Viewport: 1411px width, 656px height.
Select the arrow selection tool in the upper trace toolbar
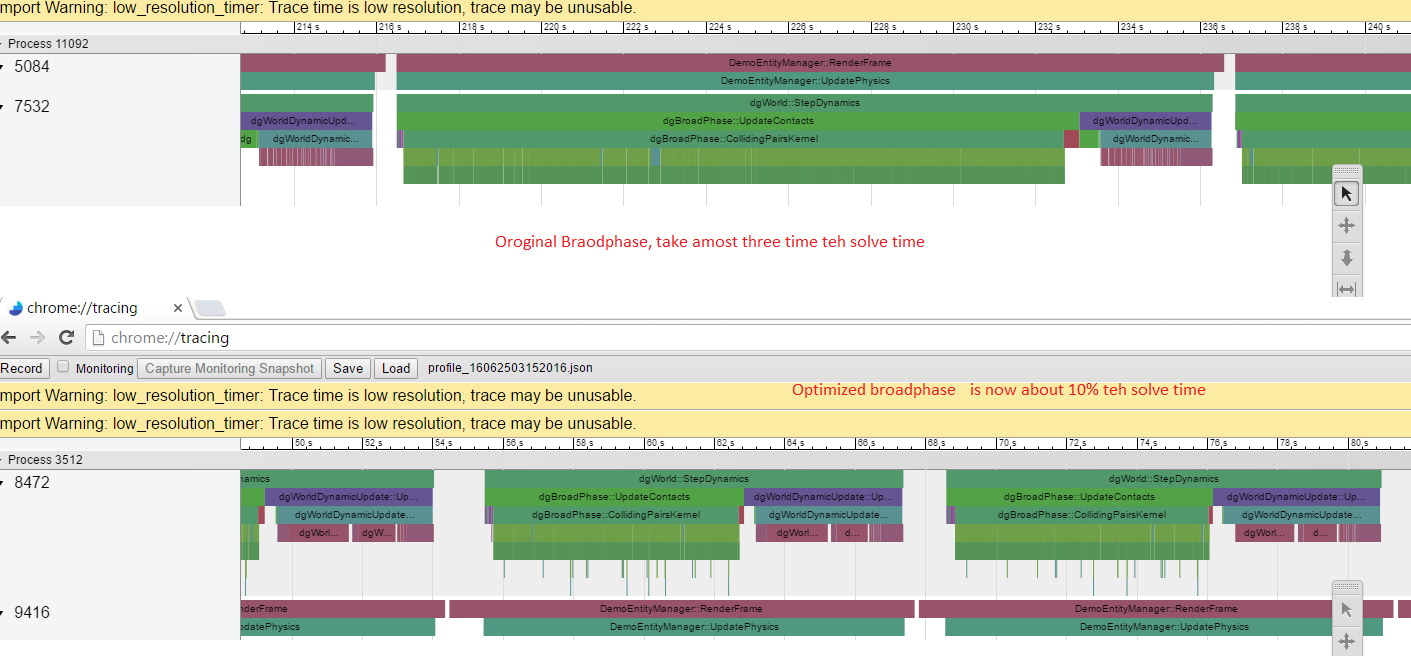point(1346,193)
